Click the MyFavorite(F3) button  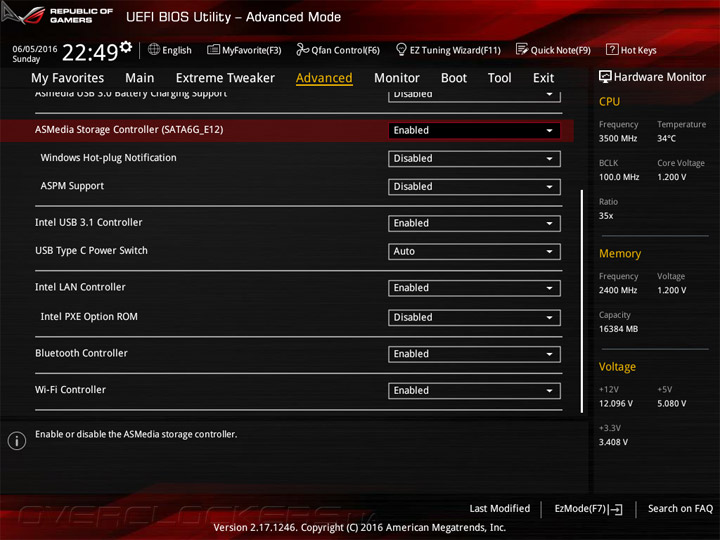[x=244, y=50]
